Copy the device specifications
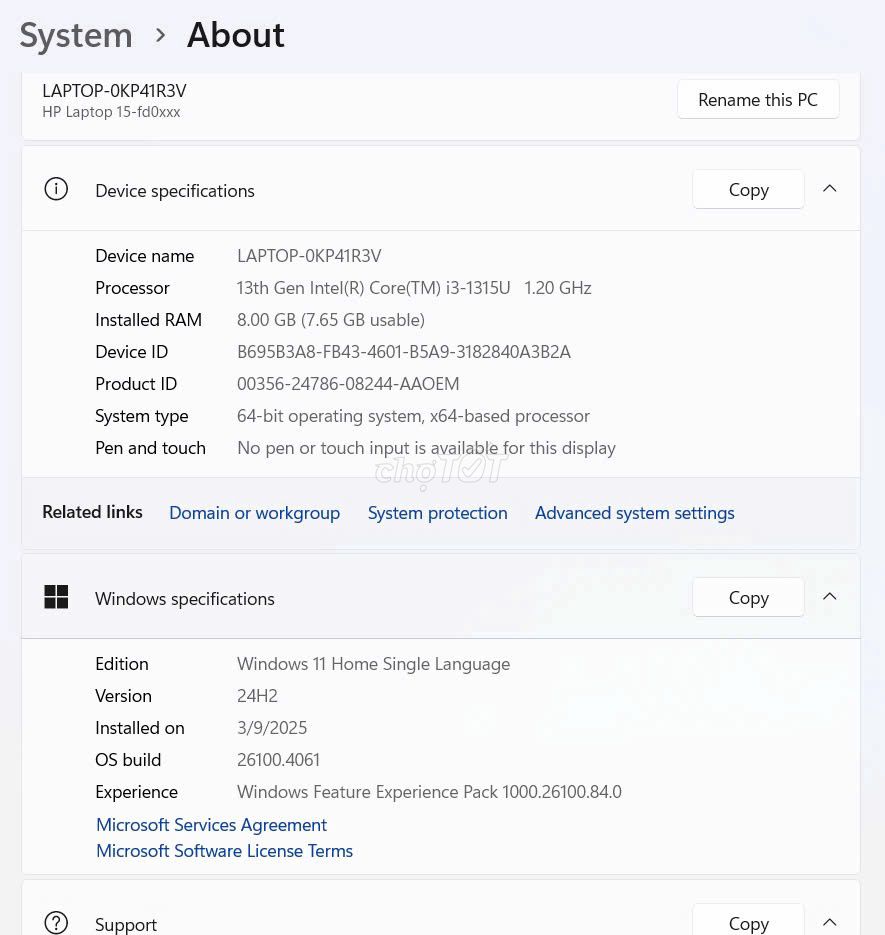 point(748,190)
